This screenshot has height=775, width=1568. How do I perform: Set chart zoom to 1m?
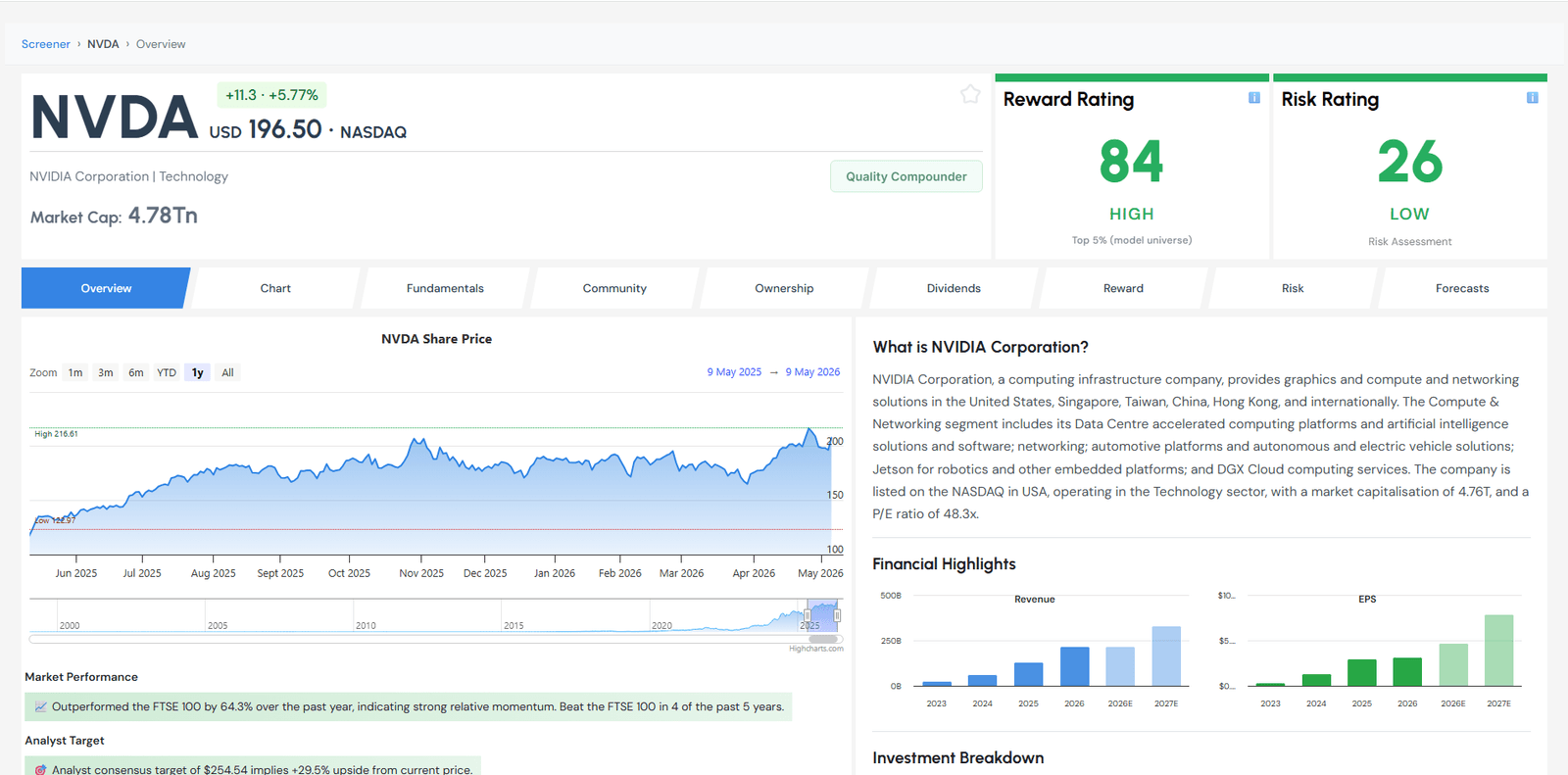[x=75, y=372]
